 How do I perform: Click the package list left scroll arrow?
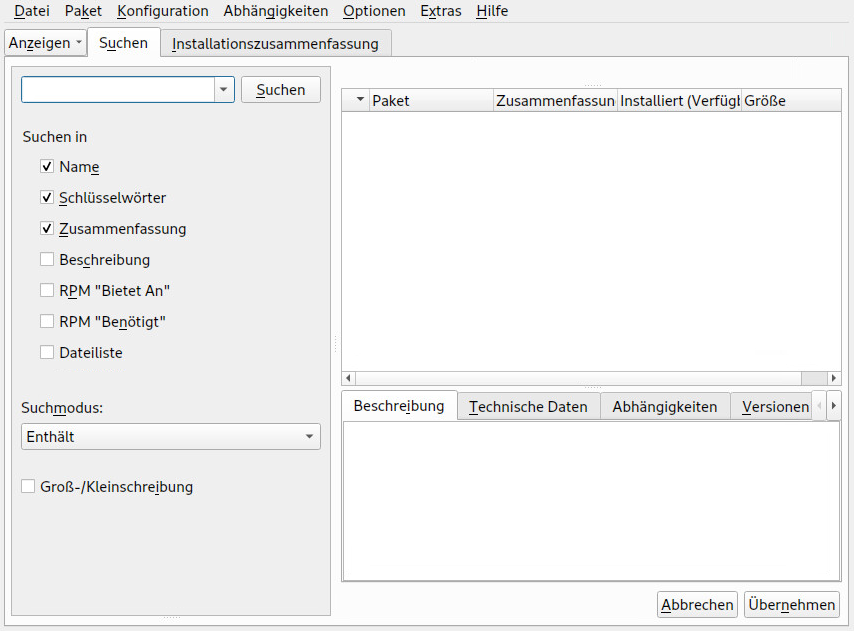click(x=348, y=378)
